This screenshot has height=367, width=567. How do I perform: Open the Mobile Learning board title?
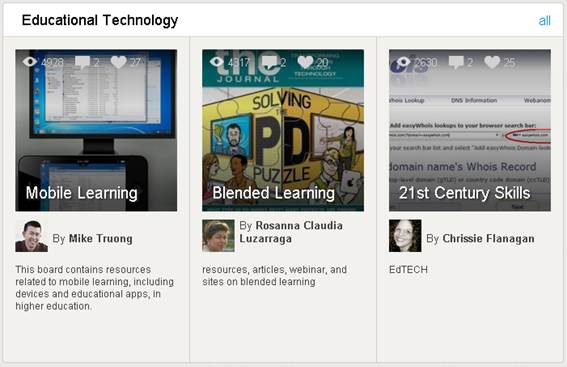tap(82, 193)
